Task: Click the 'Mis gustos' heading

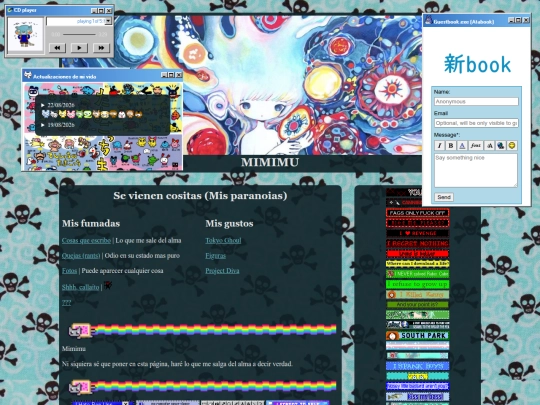Action: 229,224
